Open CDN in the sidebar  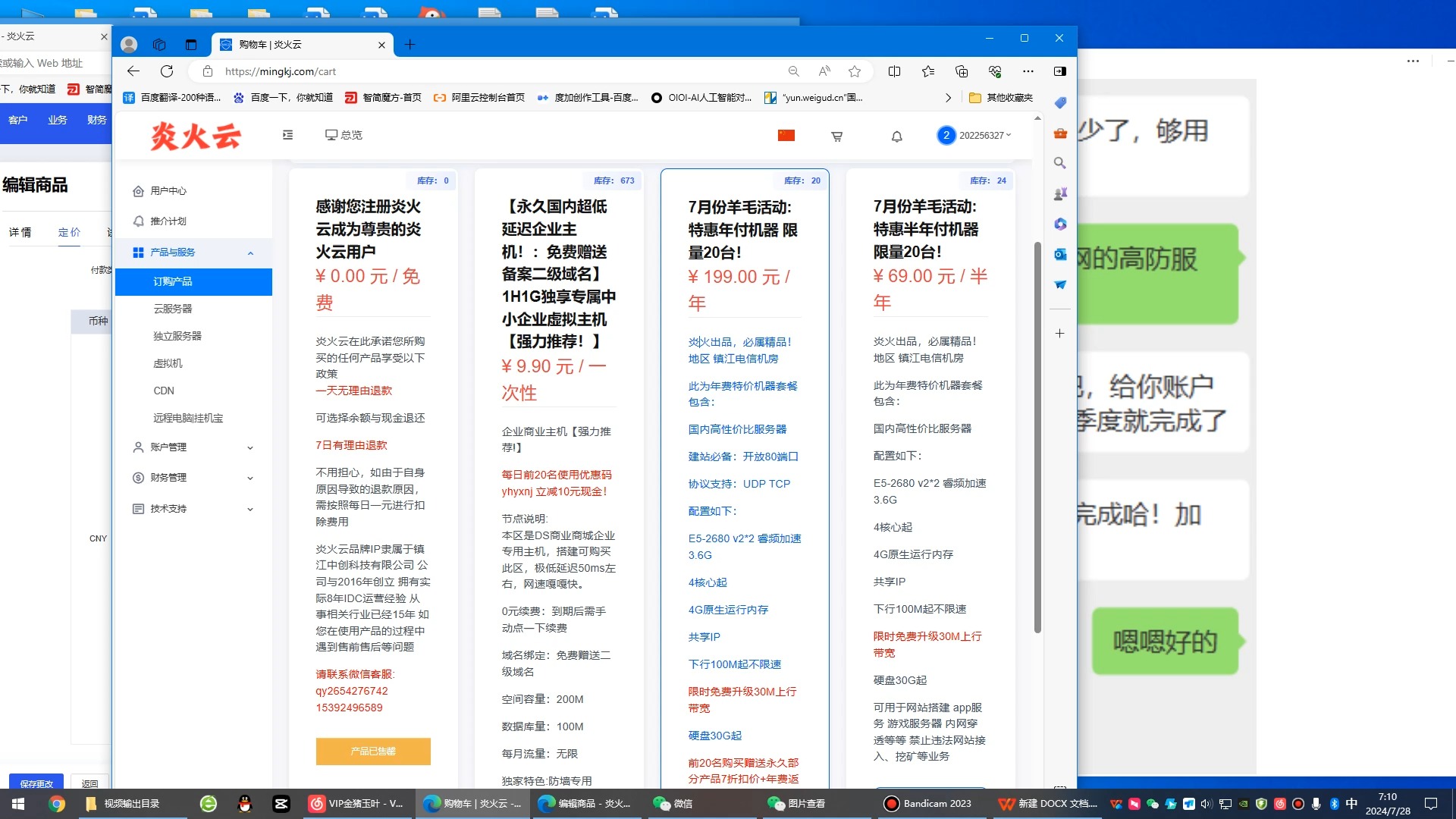164,391
